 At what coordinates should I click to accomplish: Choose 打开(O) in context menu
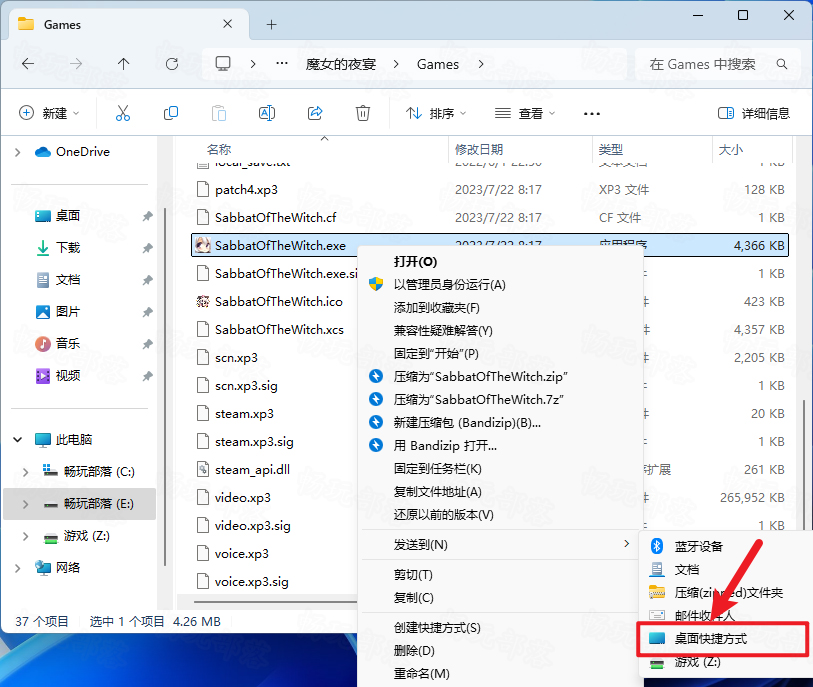pos(415,262)
